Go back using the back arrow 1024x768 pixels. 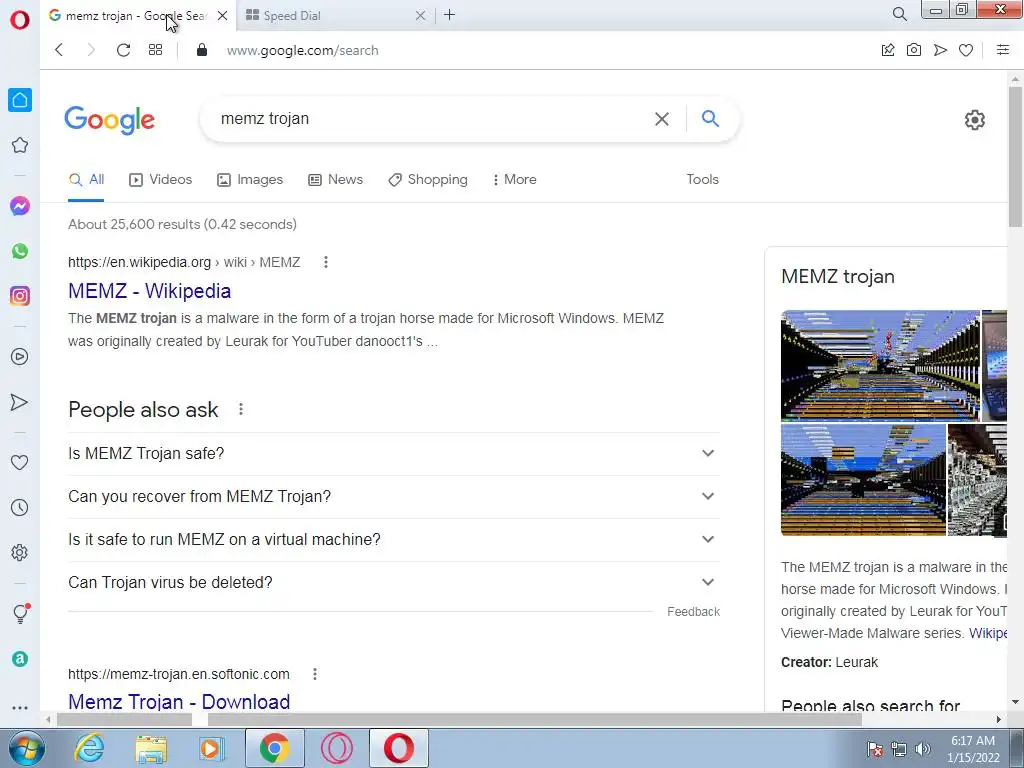(x=59, y=50)
